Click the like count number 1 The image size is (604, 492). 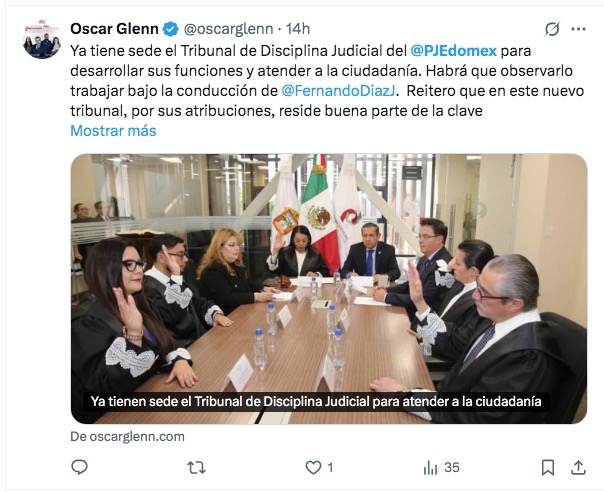[x=330, y=468]
